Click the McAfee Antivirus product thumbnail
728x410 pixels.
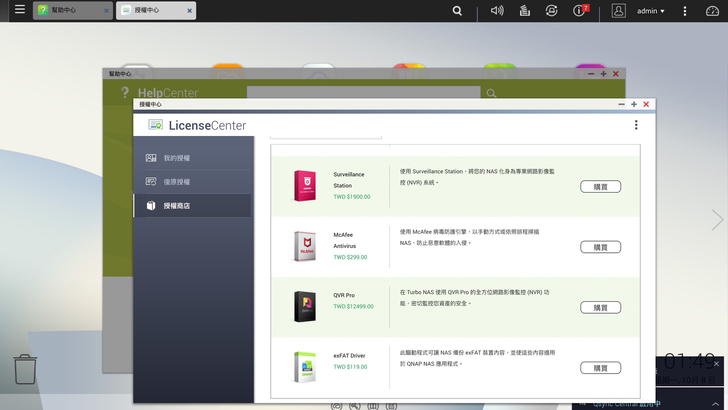point(305,246)
